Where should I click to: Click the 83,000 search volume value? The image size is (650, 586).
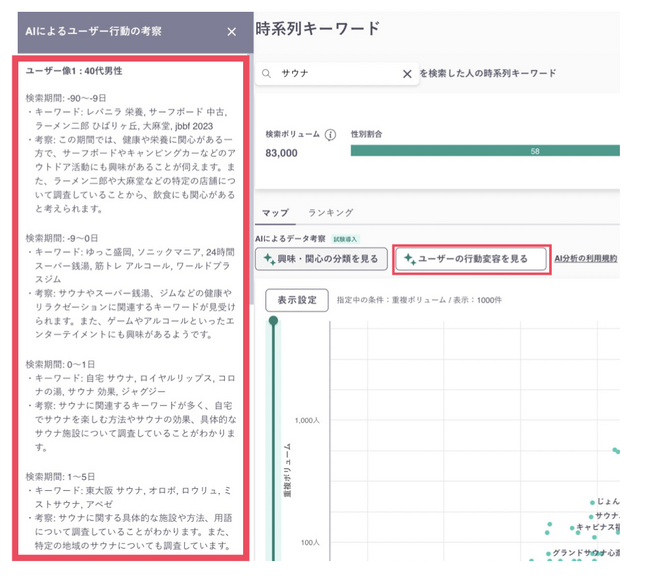(281, 153)
